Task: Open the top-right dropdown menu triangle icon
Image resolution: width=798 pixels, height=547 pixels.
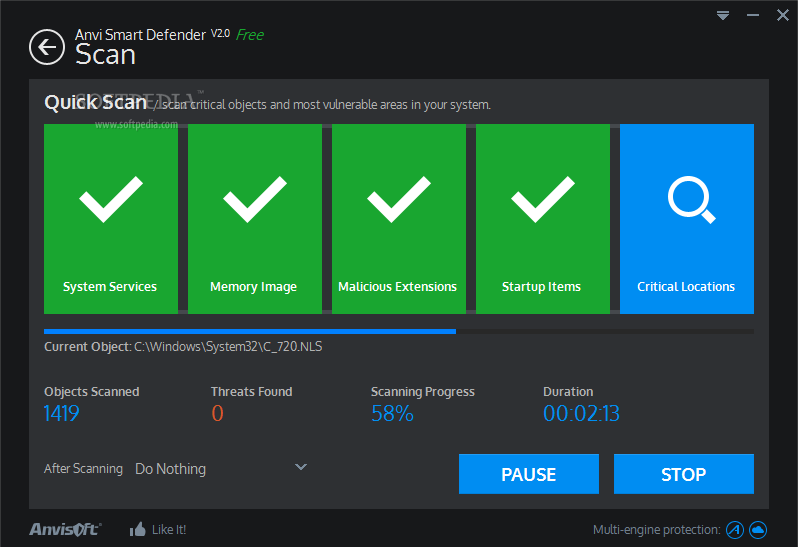Action: [x=723, y=15]
